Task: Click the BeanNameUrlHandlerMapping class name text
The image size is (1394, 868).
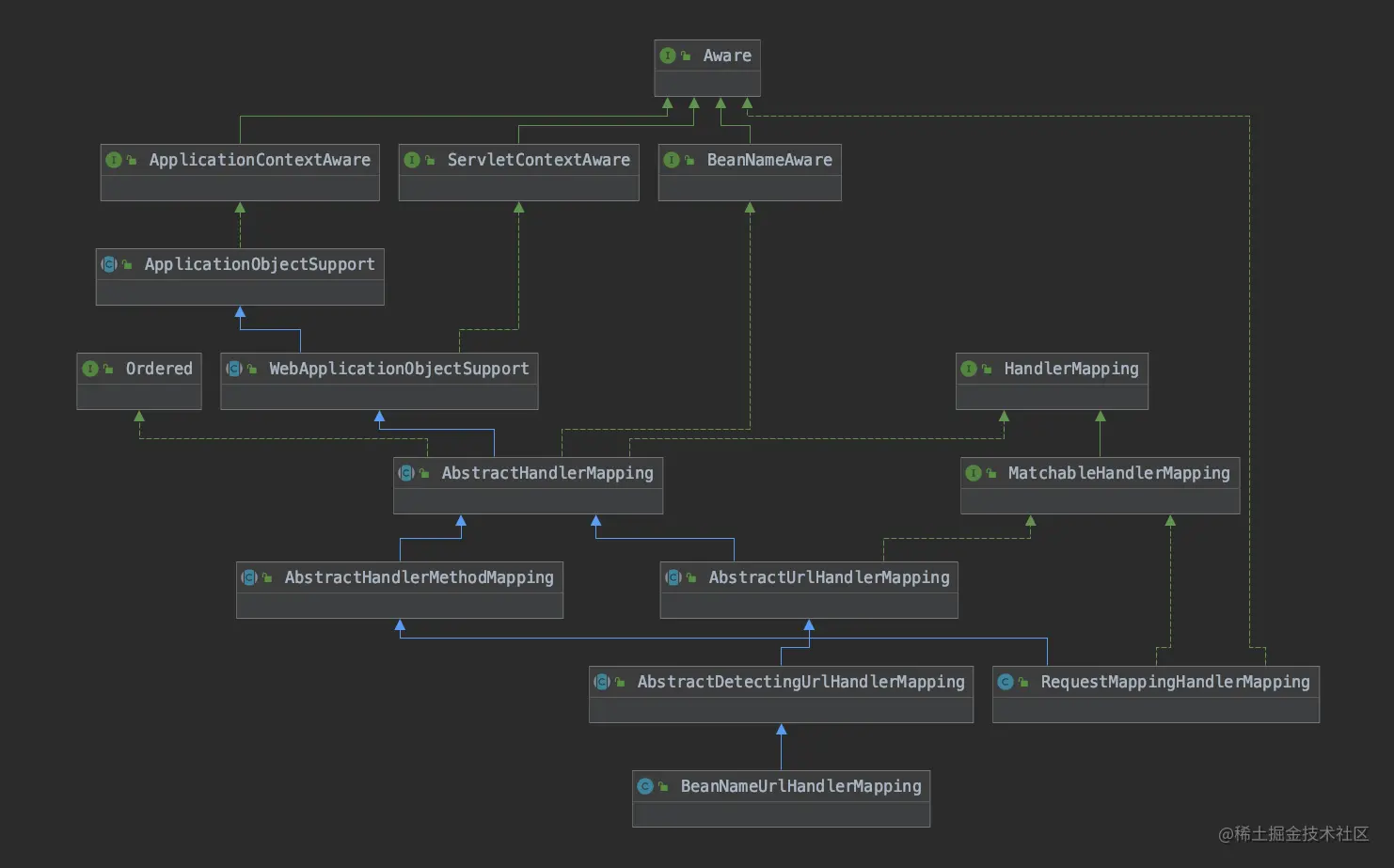Action: pyautogui.click(x=801, y=786)
